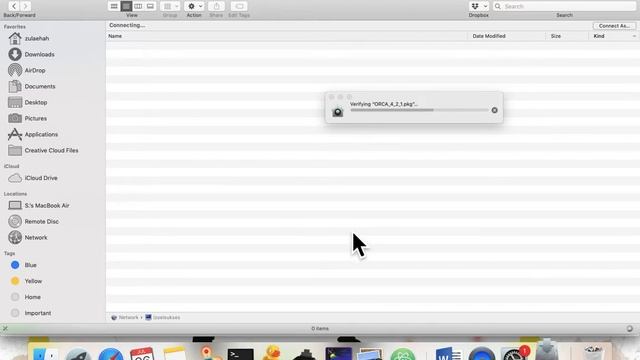Click the computer name in path bar

point(163,317)
